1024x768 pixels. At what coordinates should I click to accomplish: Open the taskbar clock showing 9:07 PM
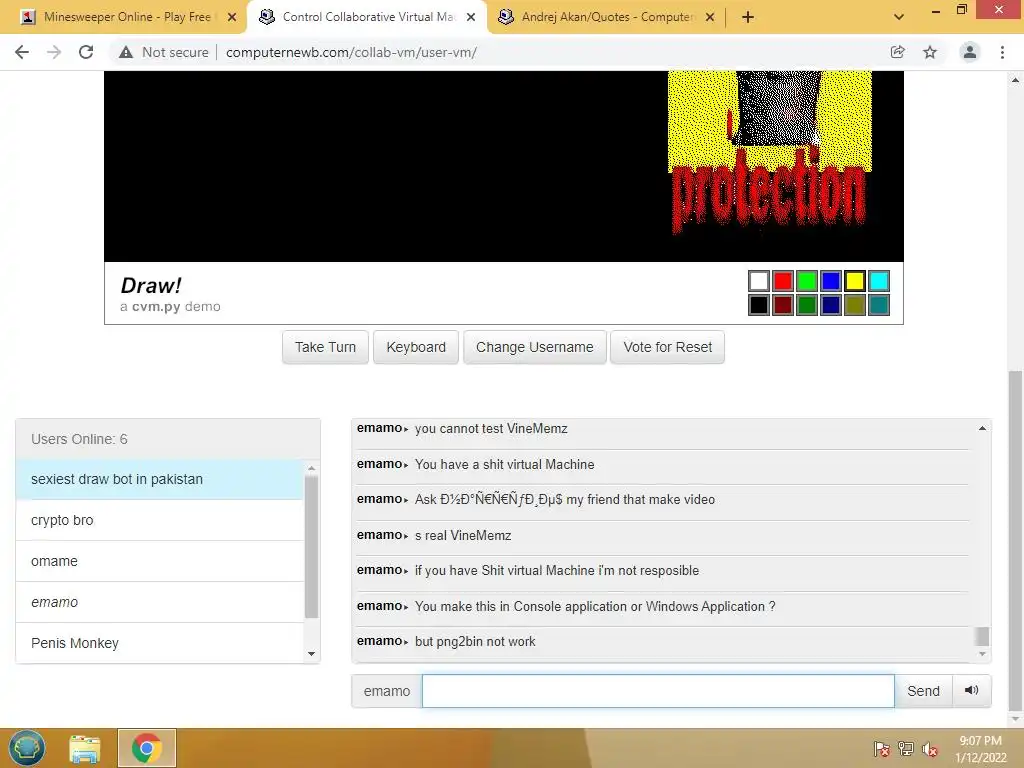click(980, 749)
